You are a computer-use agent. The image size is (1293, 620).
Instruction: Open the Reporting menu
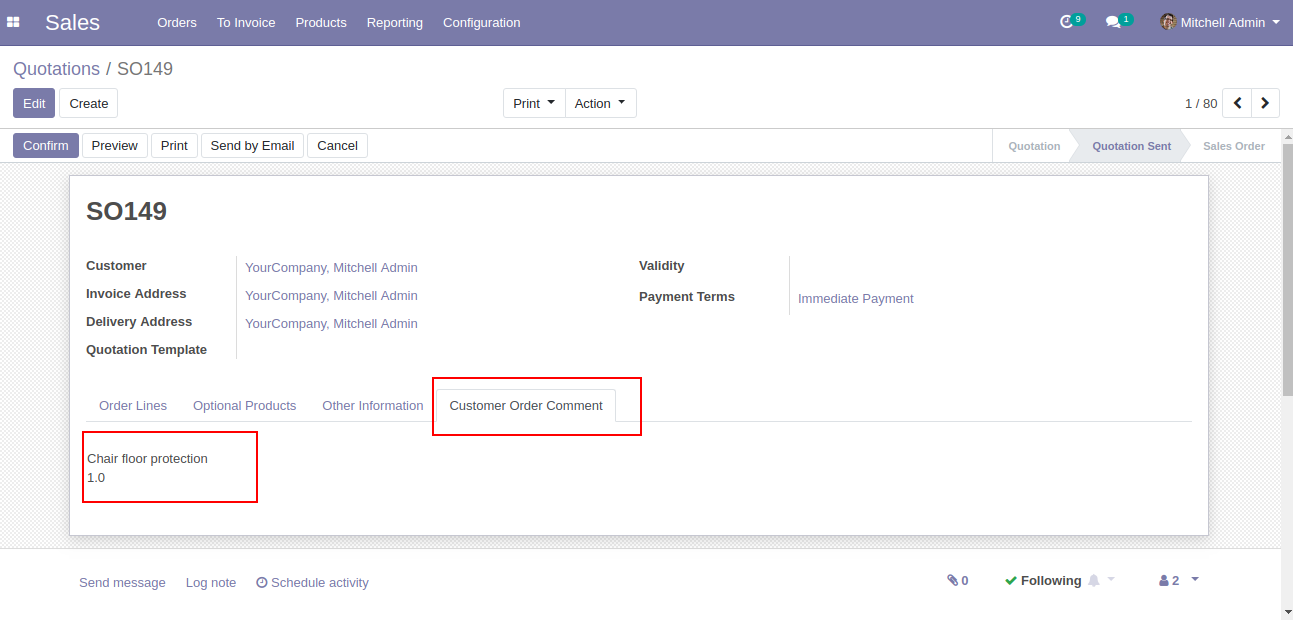coord(395,22)
